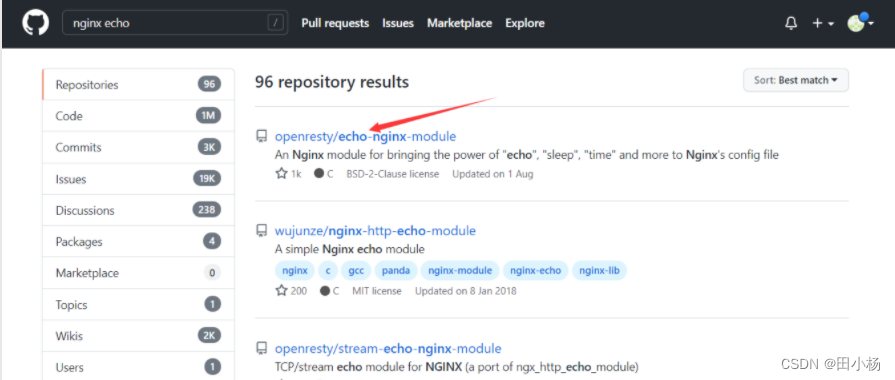Click the TCP/stream echo module description
Image resolution: width=895 pixels, height=380 pixels.
[457, 366]
